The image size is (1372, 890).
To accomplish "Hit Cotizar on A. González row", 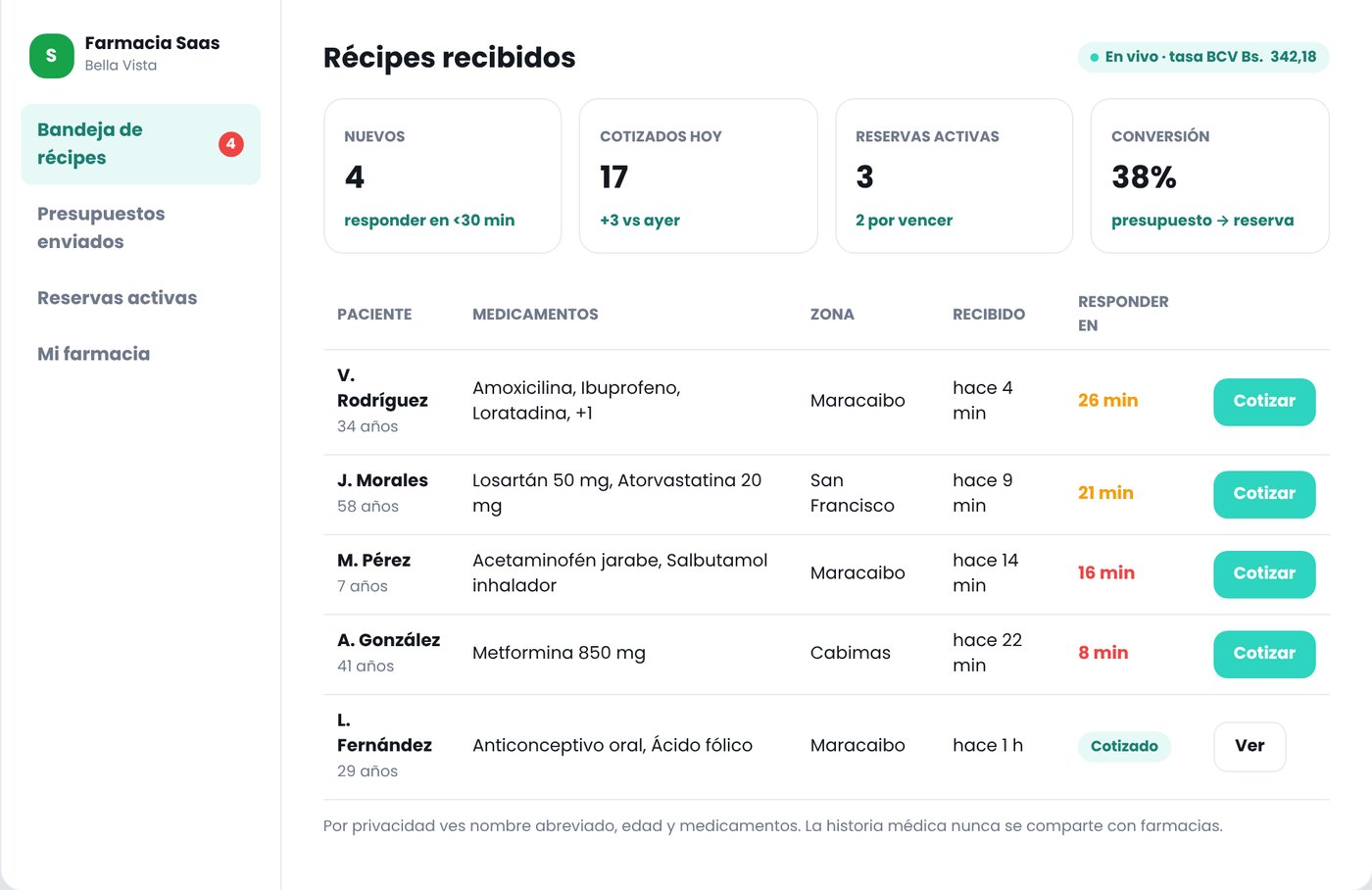I will coord(1264,654).
